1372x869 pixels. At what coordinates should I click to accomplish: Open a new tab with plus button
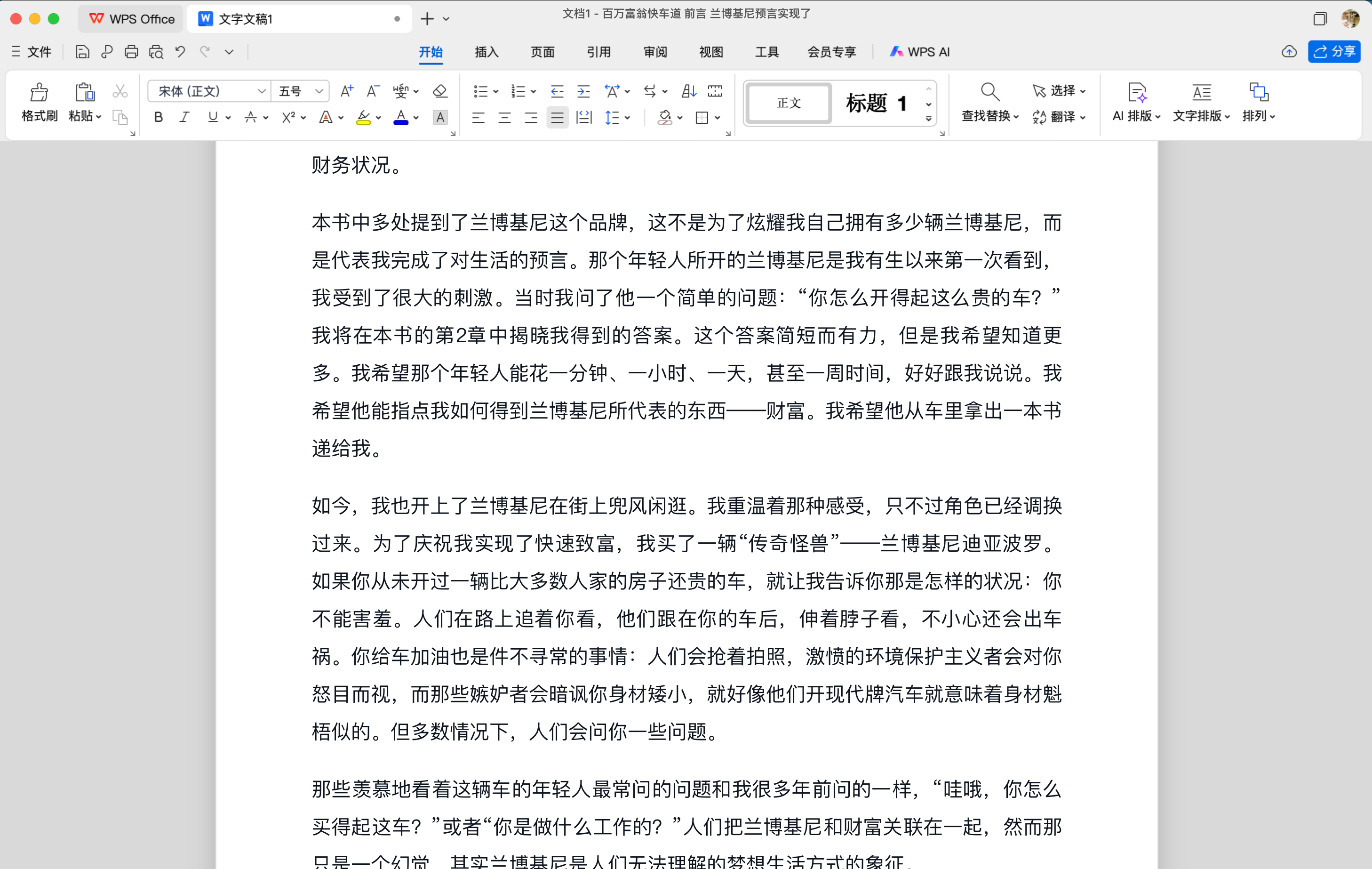(x=427, y=19)
